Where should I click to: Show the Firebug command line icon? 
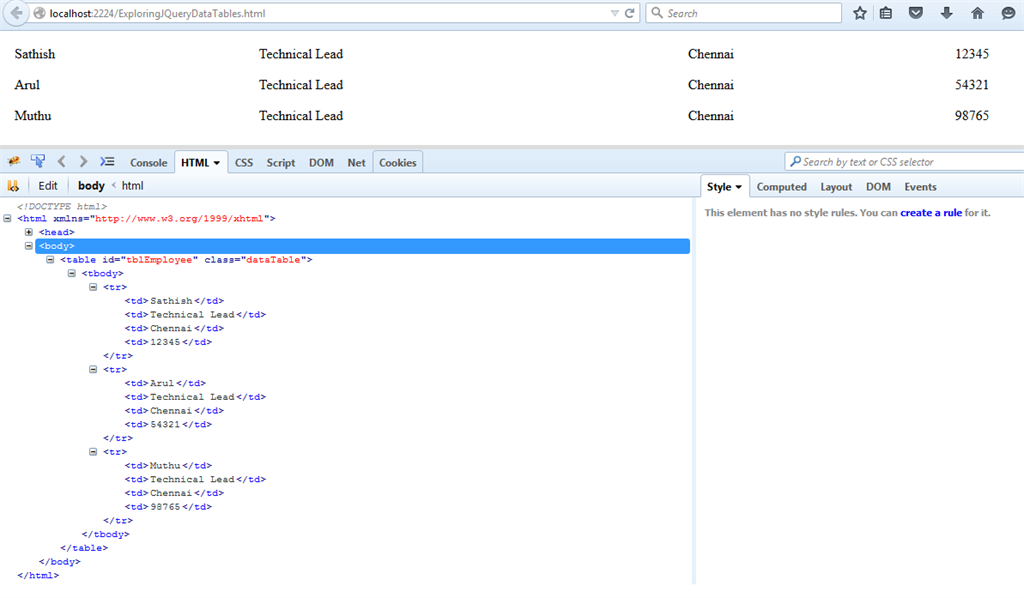point(107,162)
